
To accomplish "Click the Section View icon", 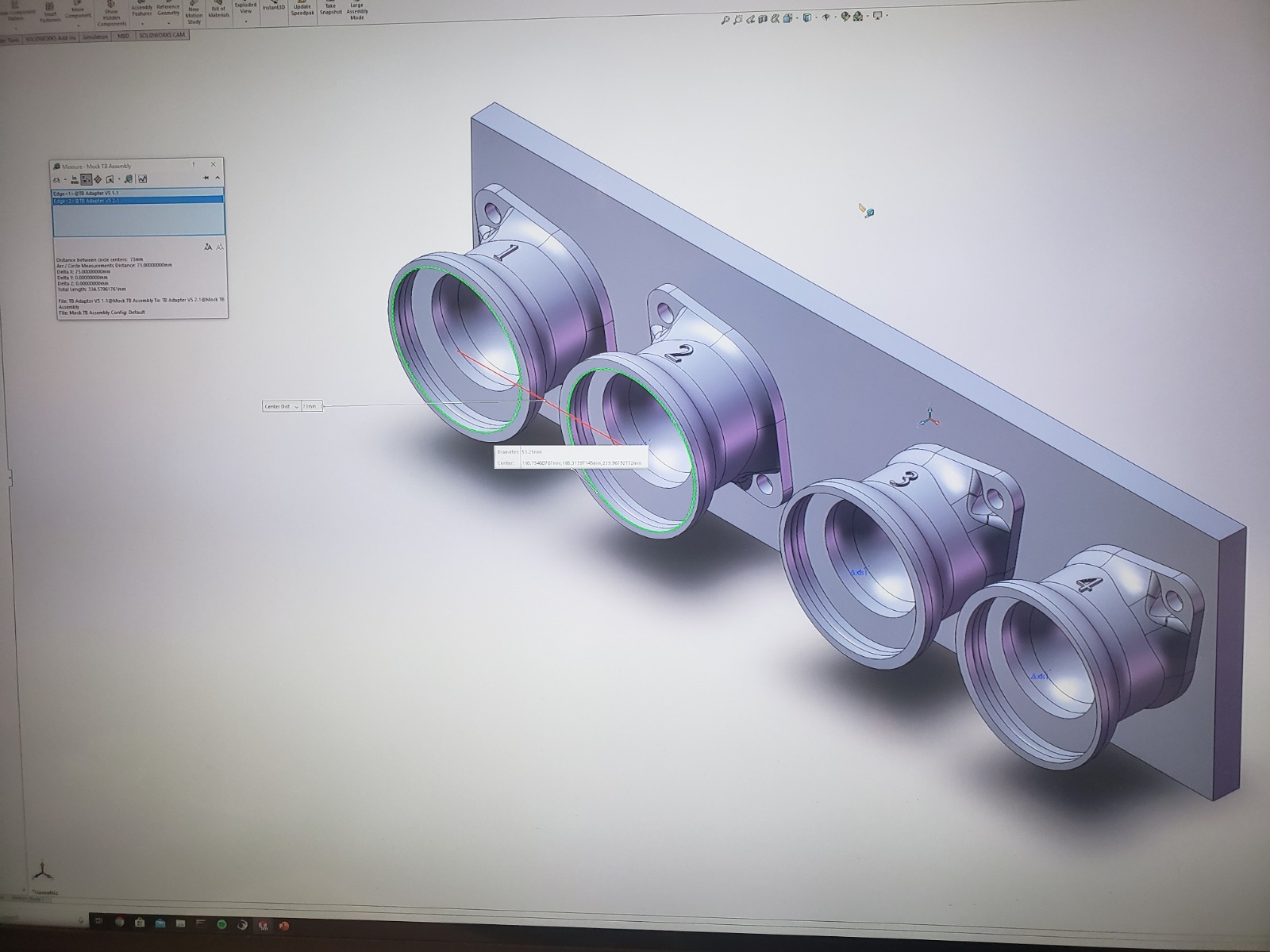I will coord(763,19).
